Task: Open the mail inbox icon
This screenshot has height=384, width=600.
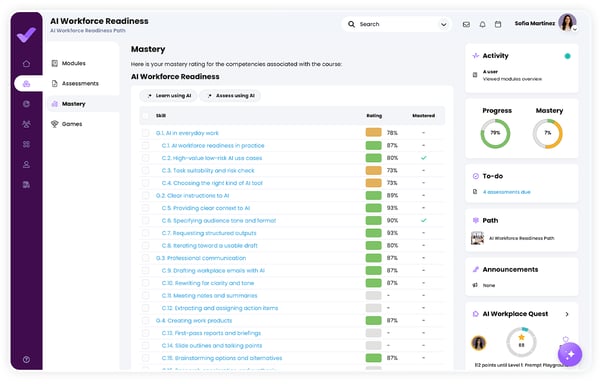Action: (466, 24)
